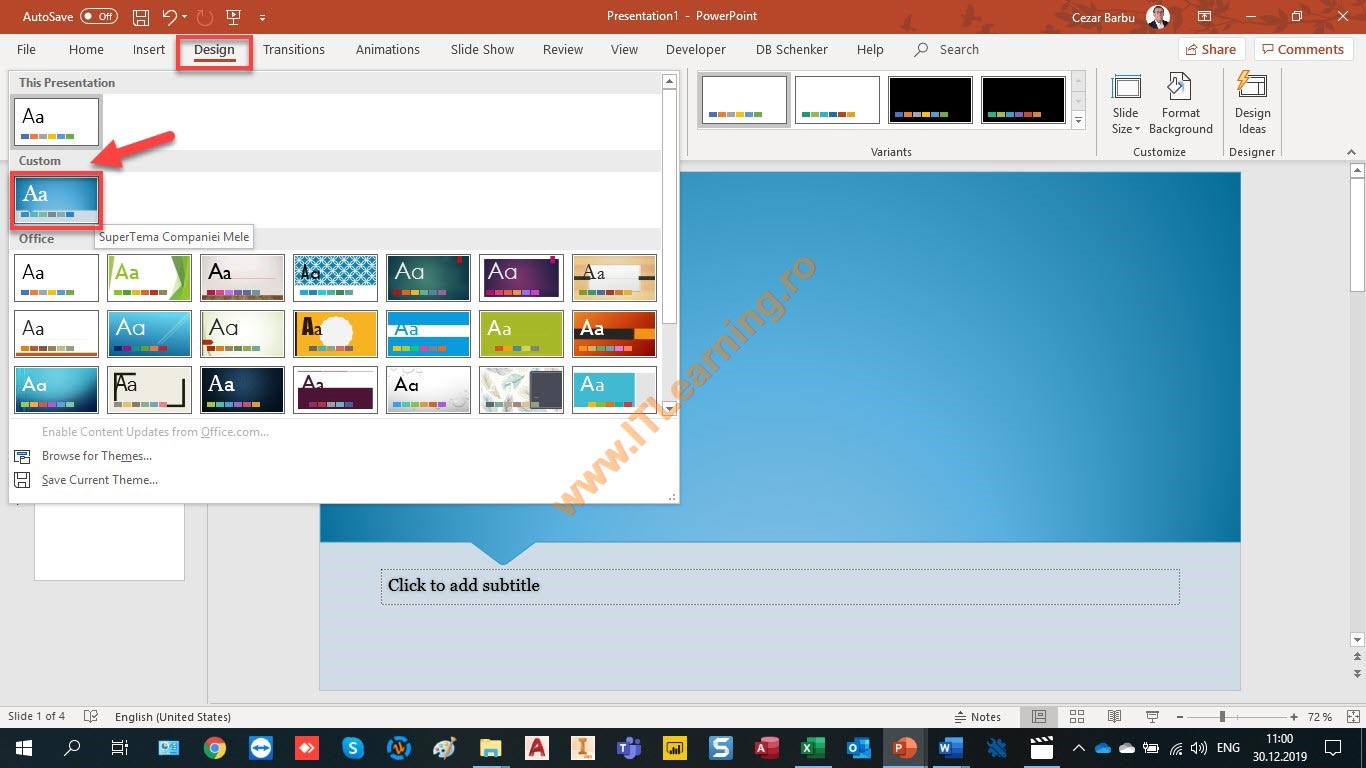
Task: Switch to the Slide Show tab
Action: [482, 49]
